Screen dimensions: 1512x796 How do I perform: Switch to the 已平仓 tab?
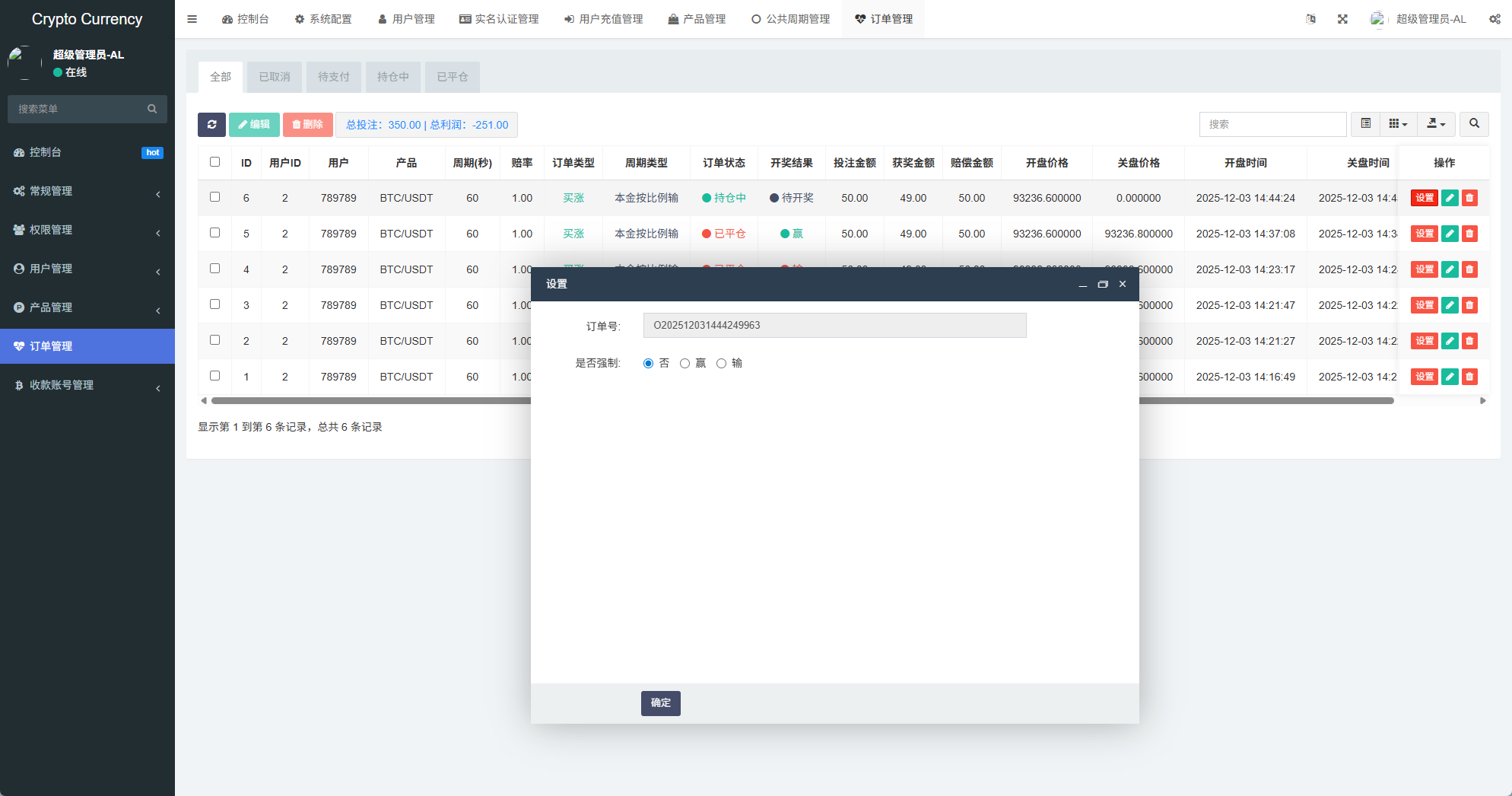click(x=452, y=77)
